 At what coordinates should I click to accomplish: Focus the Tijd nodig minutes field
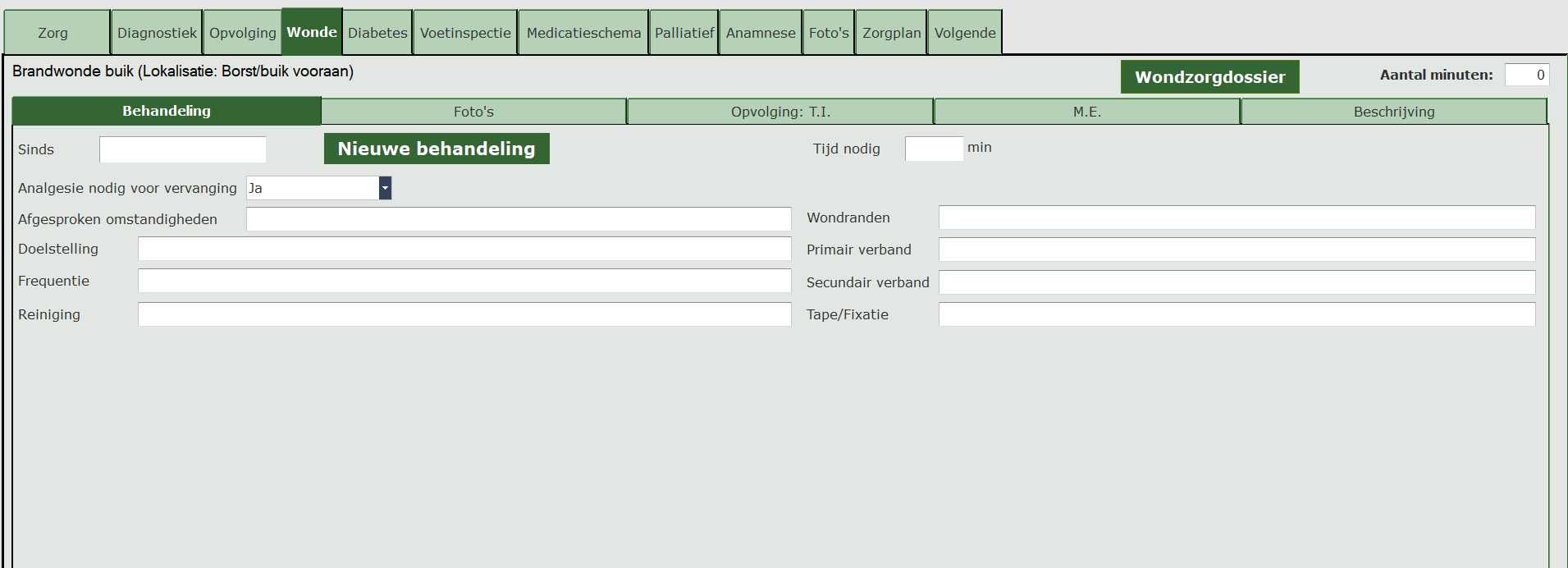pyautogui.click(x=933, y=149)
